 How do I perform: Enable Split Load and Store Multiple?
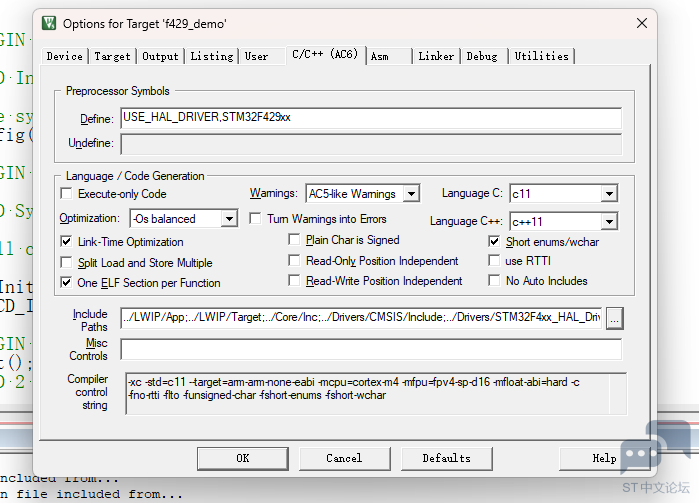66,263
